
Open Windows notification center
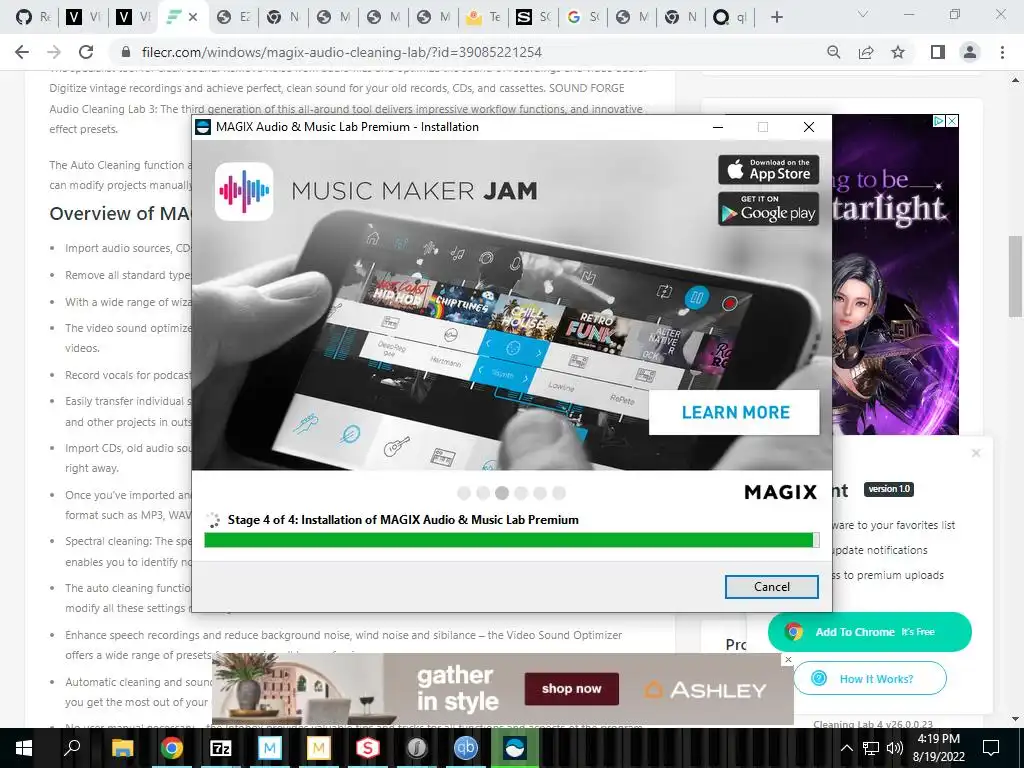pyautogui.click(x=991, y=748)
